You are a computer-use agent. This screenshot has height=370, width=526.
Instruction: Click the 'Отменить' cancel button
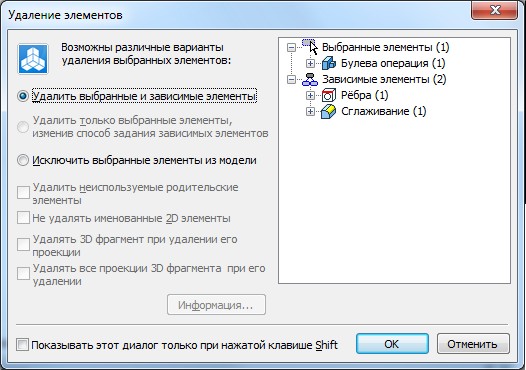coord(473,344)
